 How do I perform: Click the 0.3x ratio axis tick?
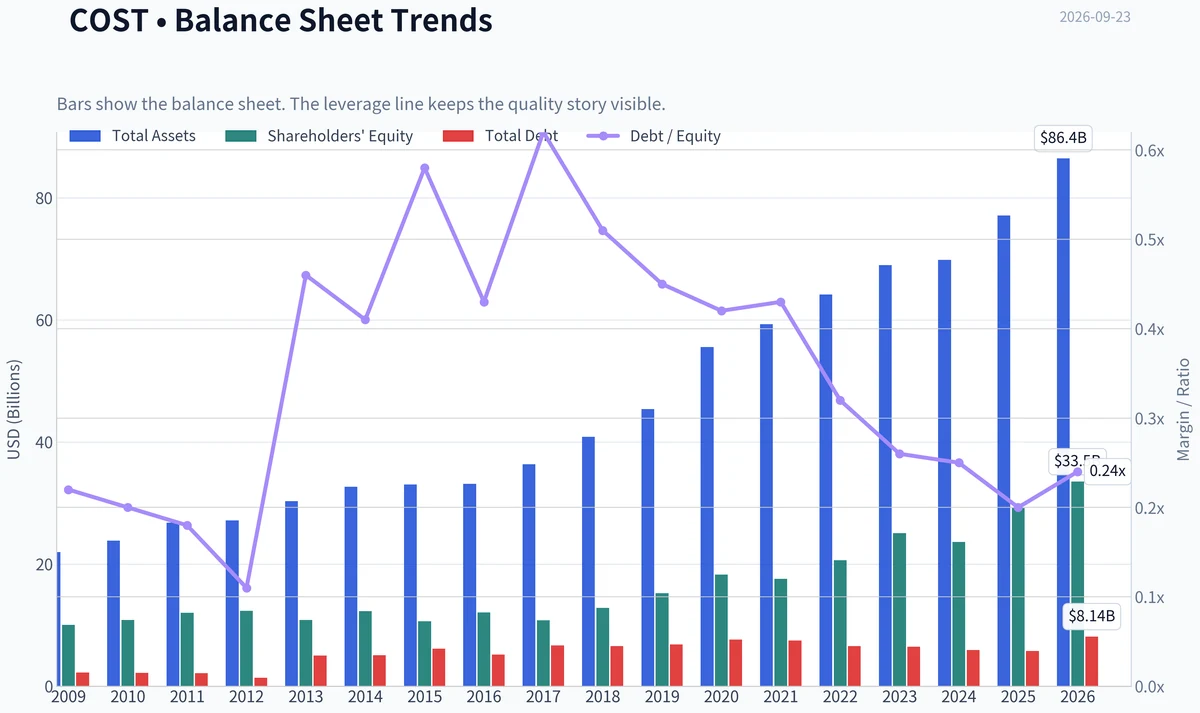[1150, 419]
